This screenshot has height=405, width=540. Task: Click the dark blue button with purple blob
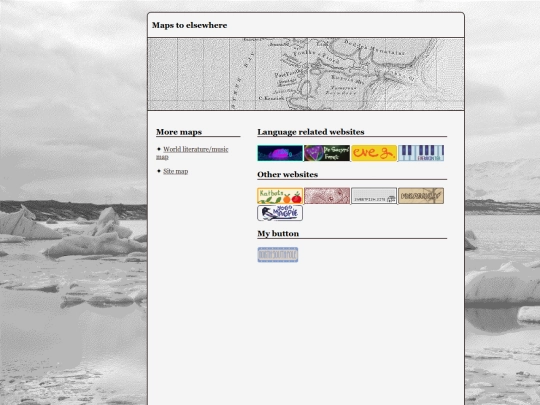[x=280, y=153]
